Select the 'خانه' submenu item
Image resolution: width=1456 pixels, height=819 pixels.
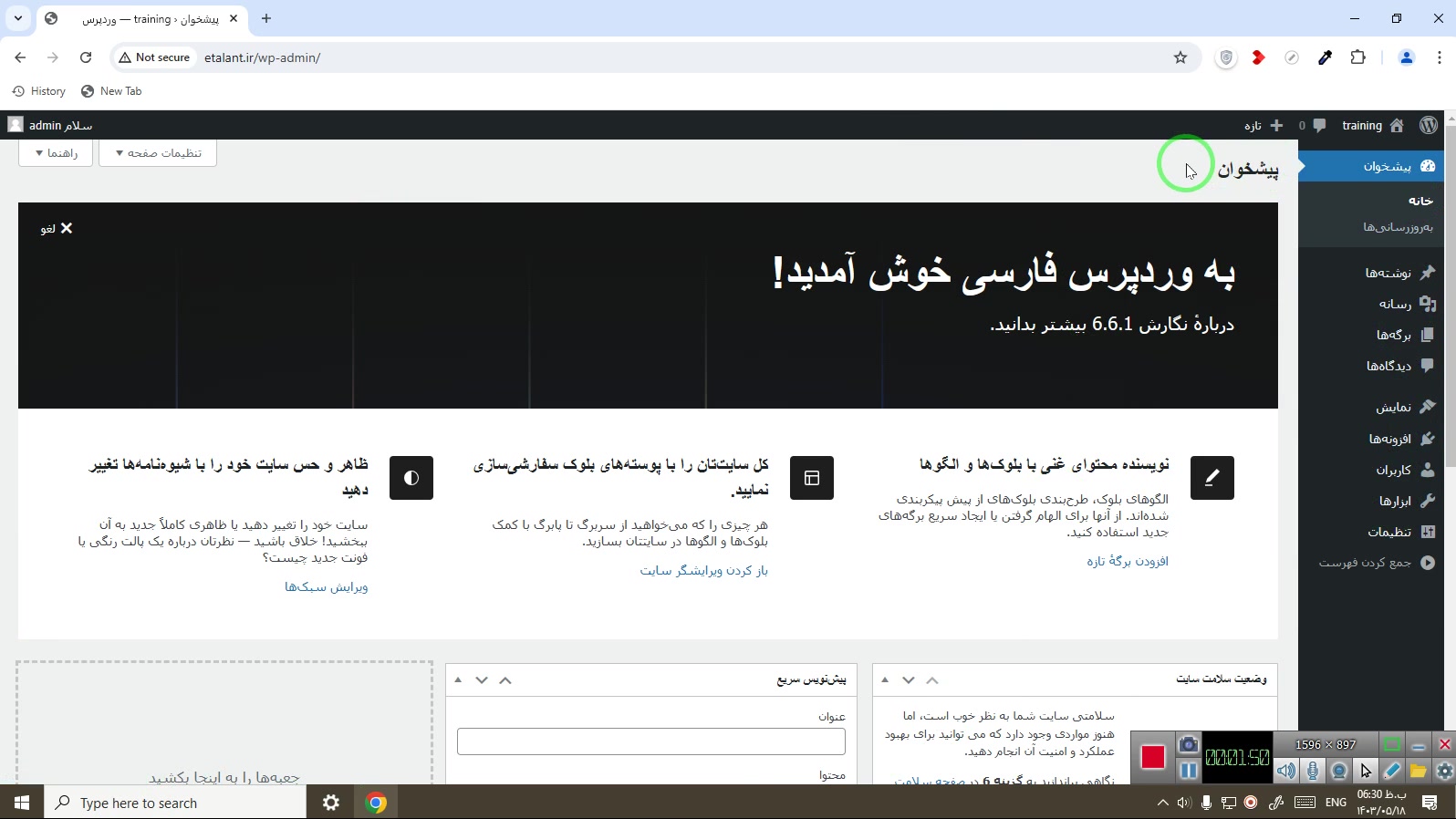click(x=1420, y=201)
